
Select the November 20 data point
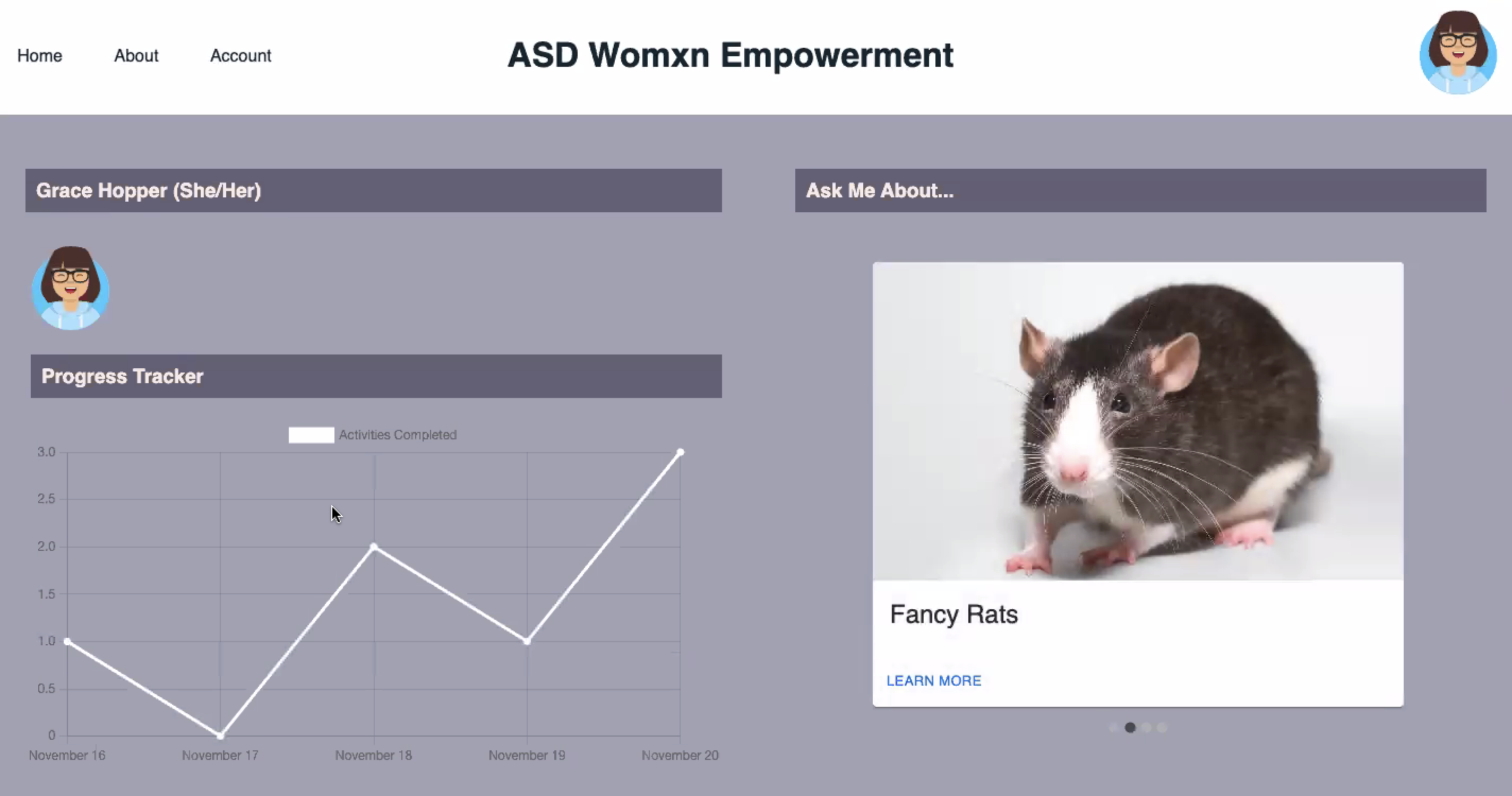(x=680, y=452)
